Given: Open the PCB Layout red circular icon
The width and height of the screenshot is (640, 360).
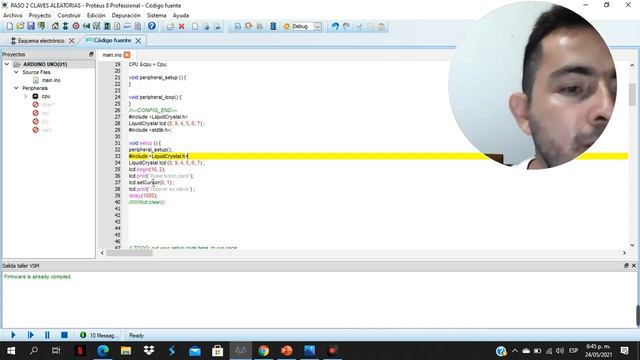Looking at the screenshot, I should 76,27.
